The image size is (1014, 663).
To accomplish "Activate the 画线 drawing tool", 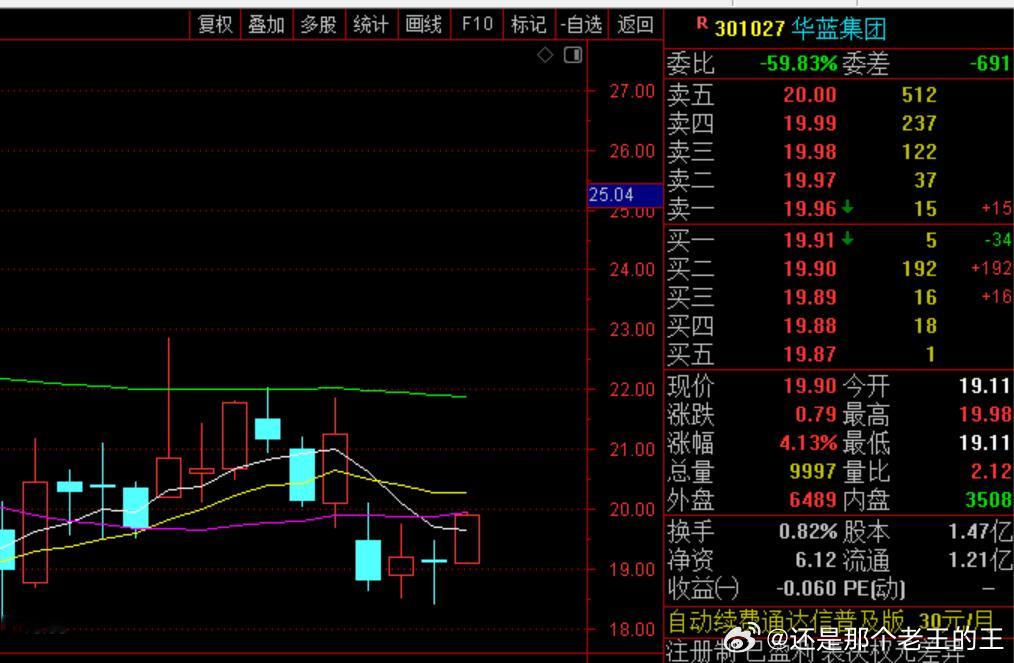I will coord(424,25).
